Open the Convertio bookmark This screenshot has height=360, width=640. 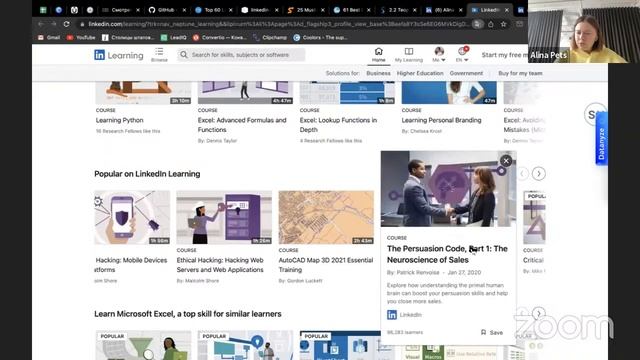(219, 37)
